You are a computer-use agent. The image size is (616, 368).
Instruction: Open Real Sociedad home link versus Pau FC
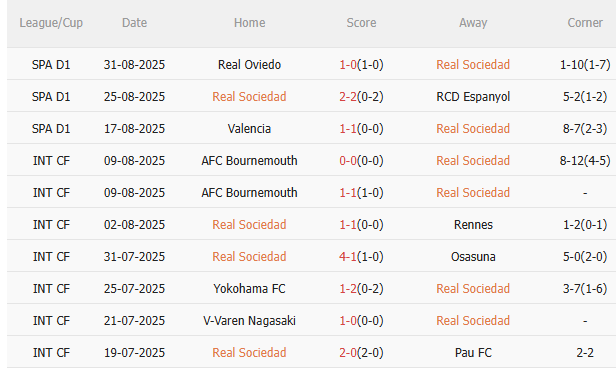249,353
